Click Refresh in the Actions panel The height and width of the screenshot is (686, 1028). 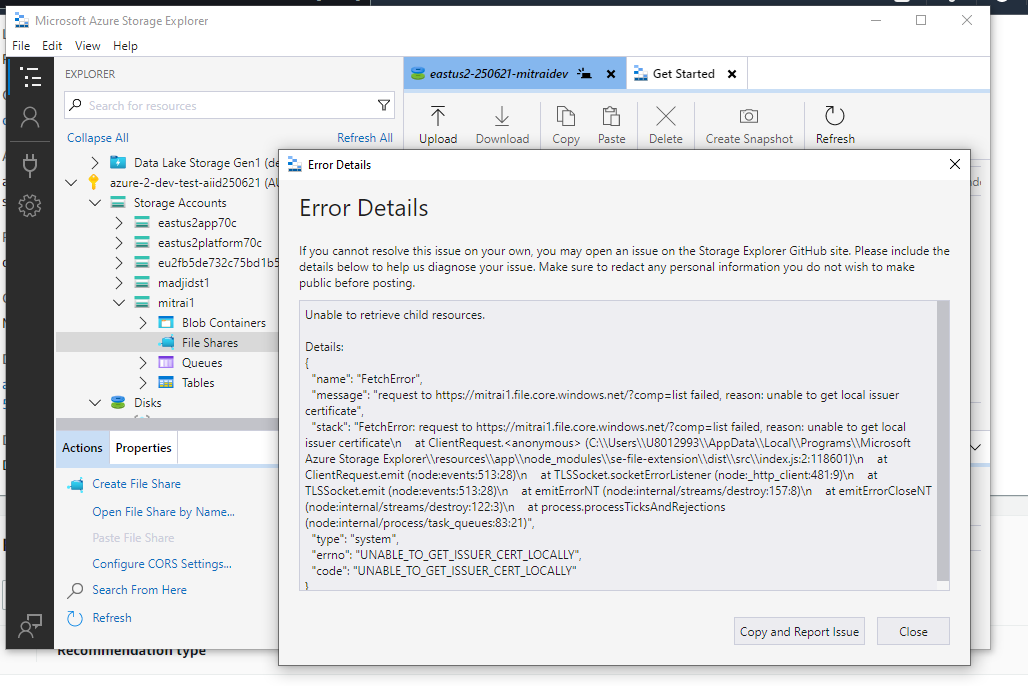coord(112,618)
